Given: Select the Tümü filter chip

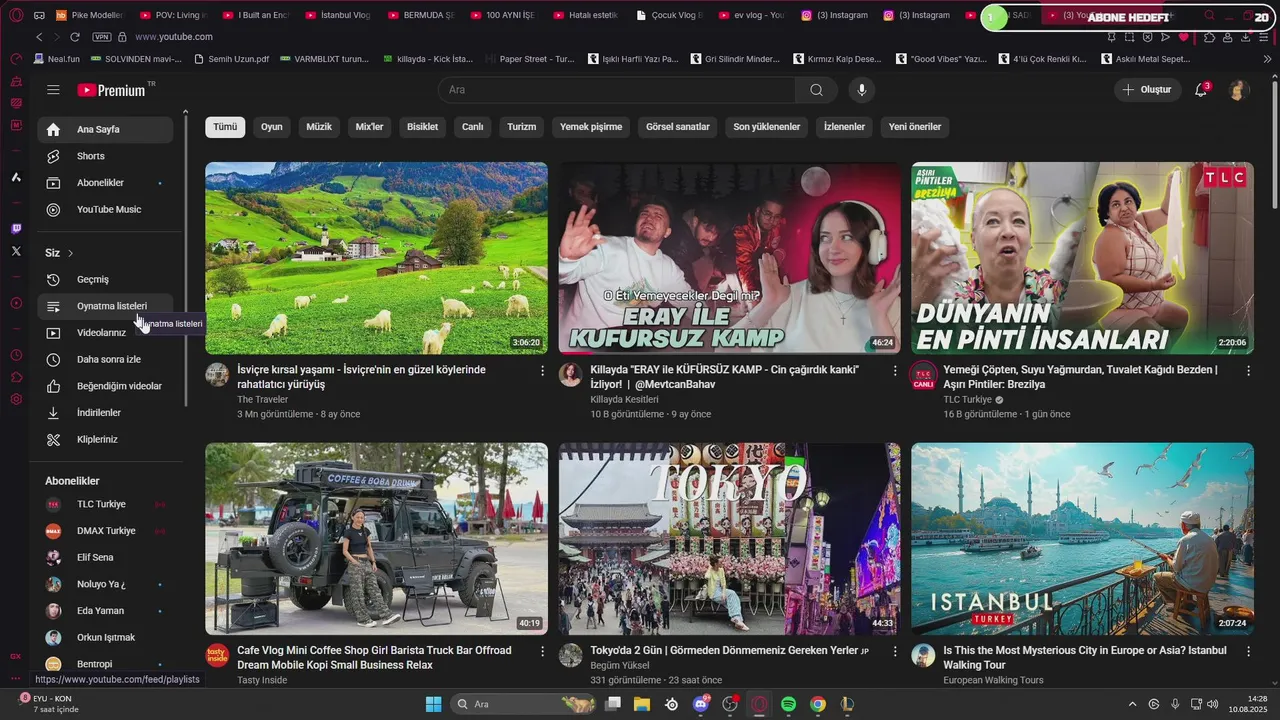Looking at the screenshot, I should pos(225,127).
